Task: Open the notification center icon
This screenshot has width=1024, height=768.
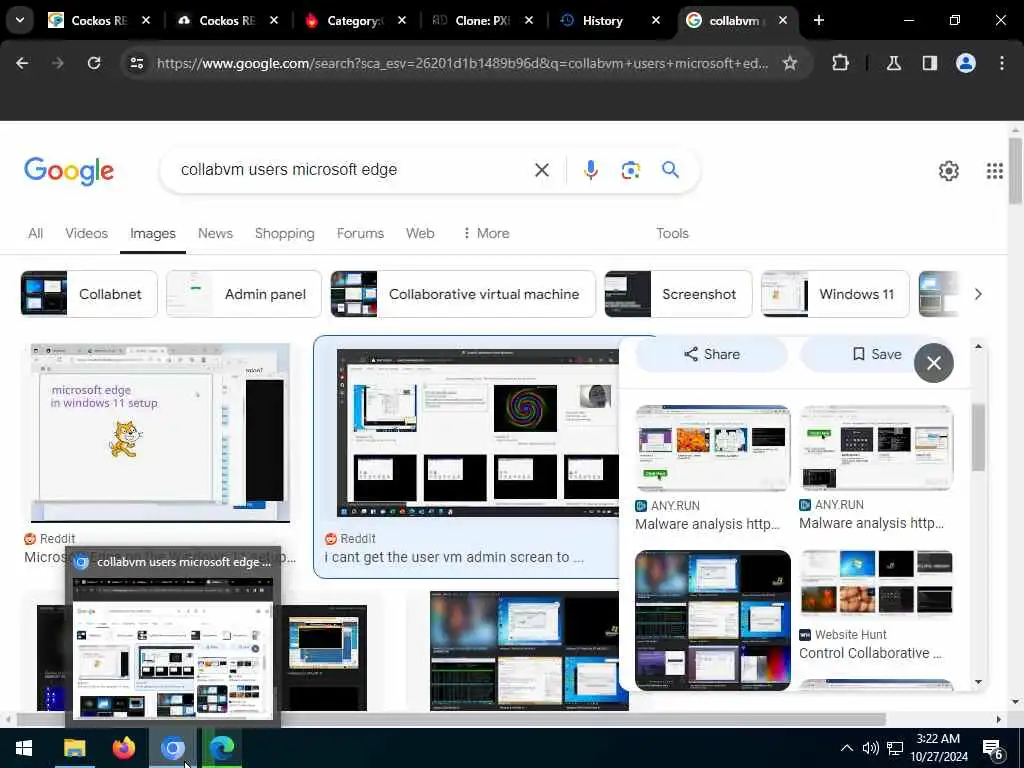Action: click(993, 749)
